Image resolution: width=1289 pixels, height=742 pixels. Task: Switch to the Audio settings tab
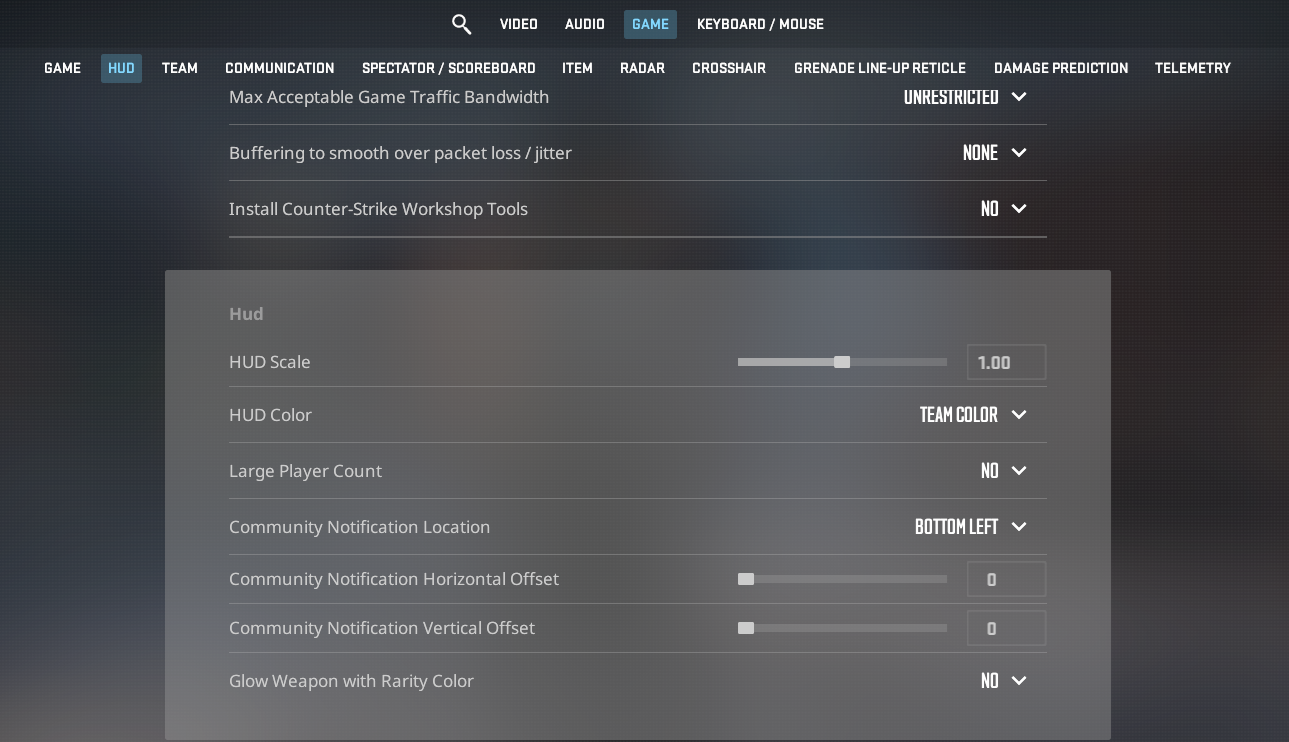pos(584,24)
